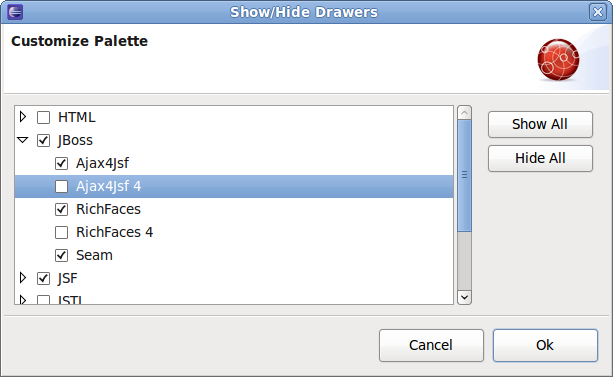Close the Show/Hide Drawers dialog
This screenshot has width=613, height=377.
[x=598, y=12]
